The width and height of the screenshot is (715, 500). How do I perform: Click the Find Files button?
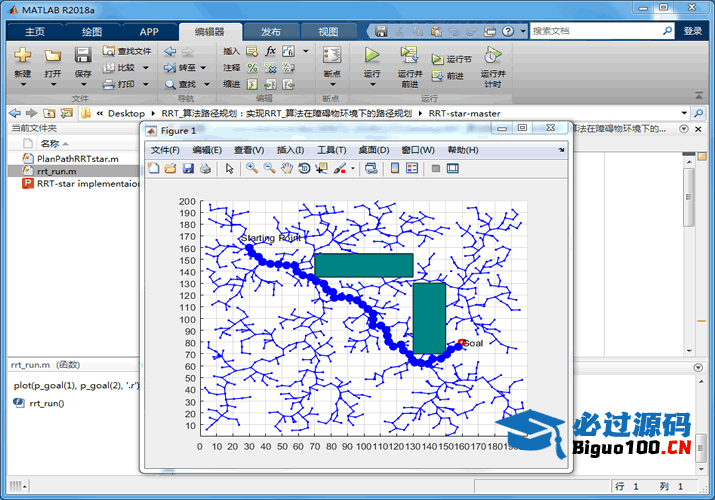pyautogui.click(x=127, y=51)
